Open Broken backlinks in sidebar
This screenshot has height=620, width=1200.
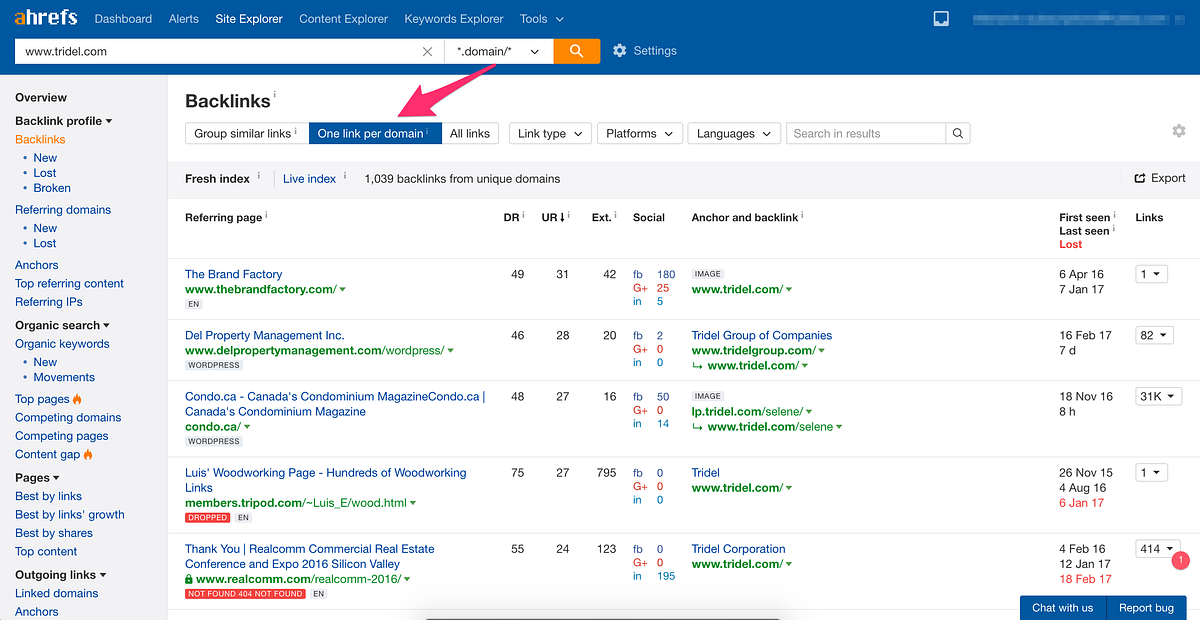pyautogui.click(x=52, y=188)
